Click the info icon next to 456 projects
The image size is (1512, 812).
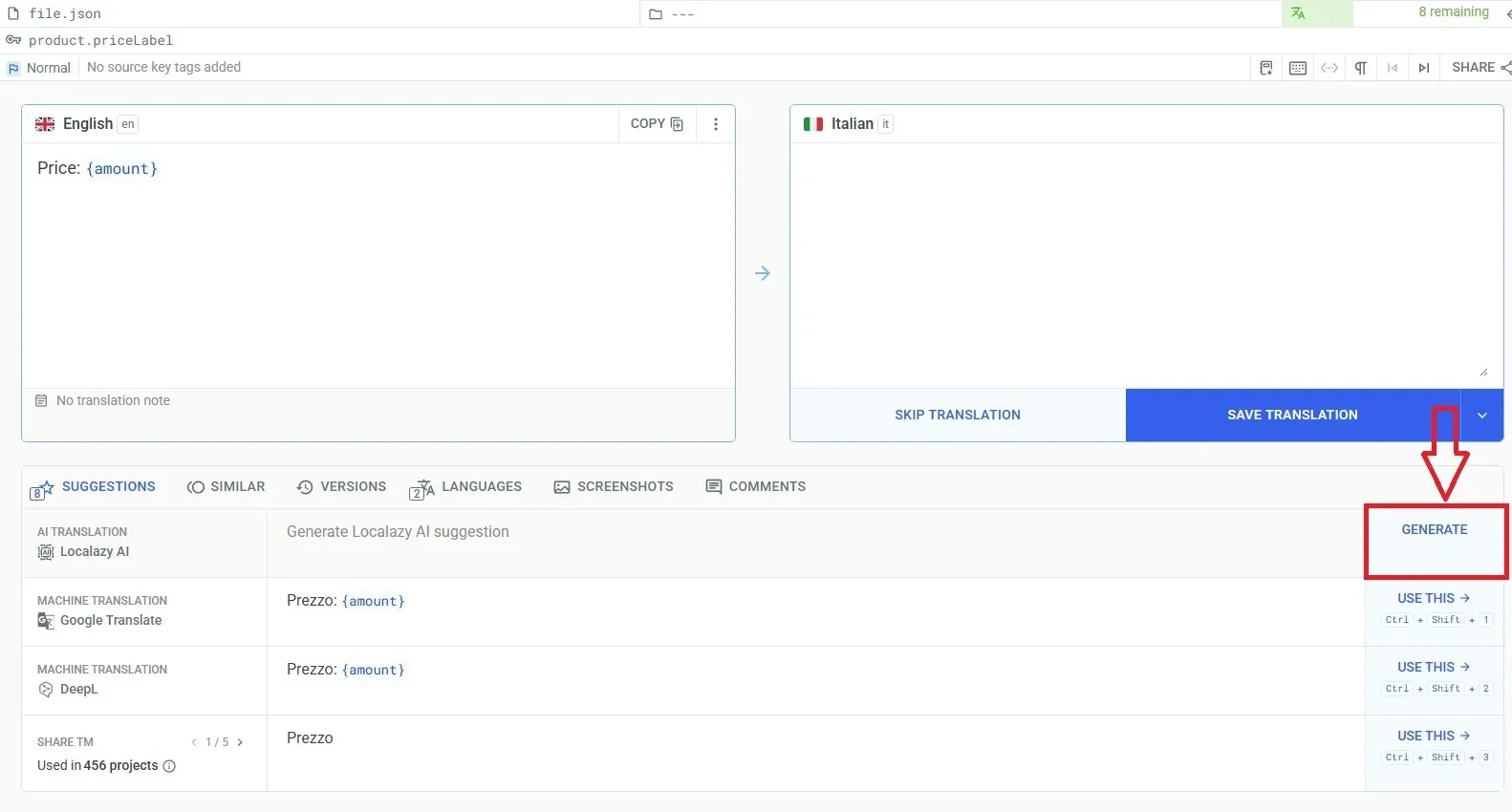tap(169, 766)
